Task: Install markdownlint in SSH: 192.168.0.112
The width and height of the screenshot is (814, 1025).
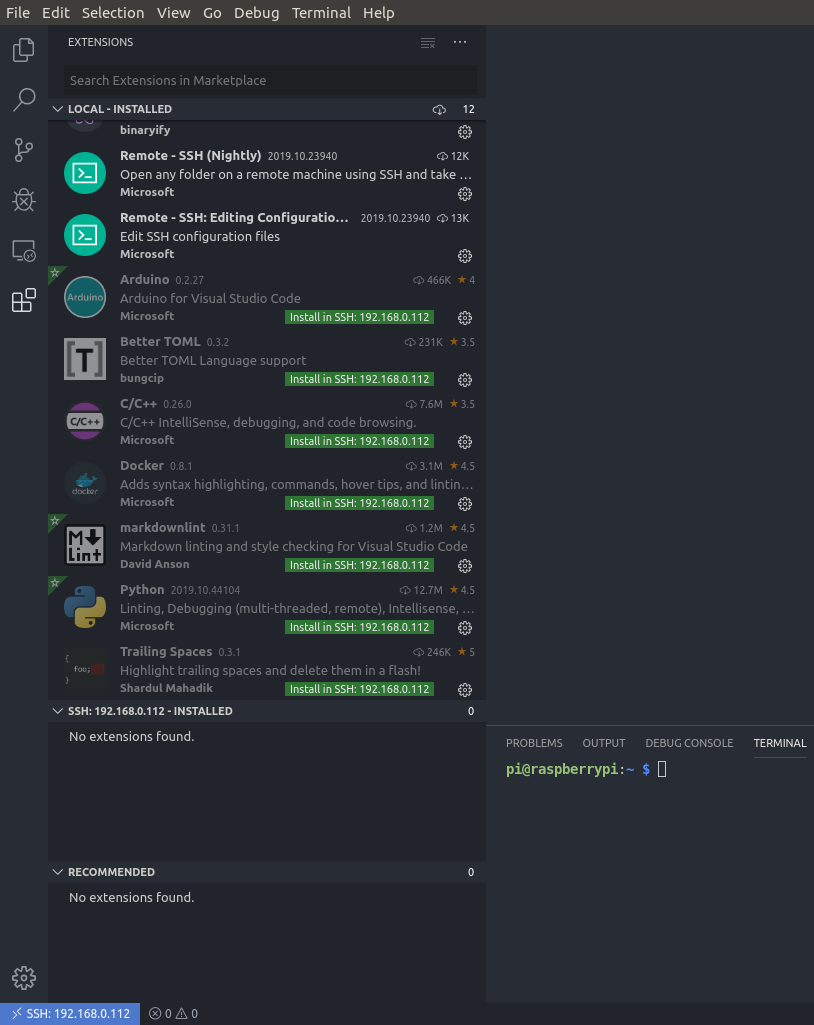Action: [x=359, y=565]
